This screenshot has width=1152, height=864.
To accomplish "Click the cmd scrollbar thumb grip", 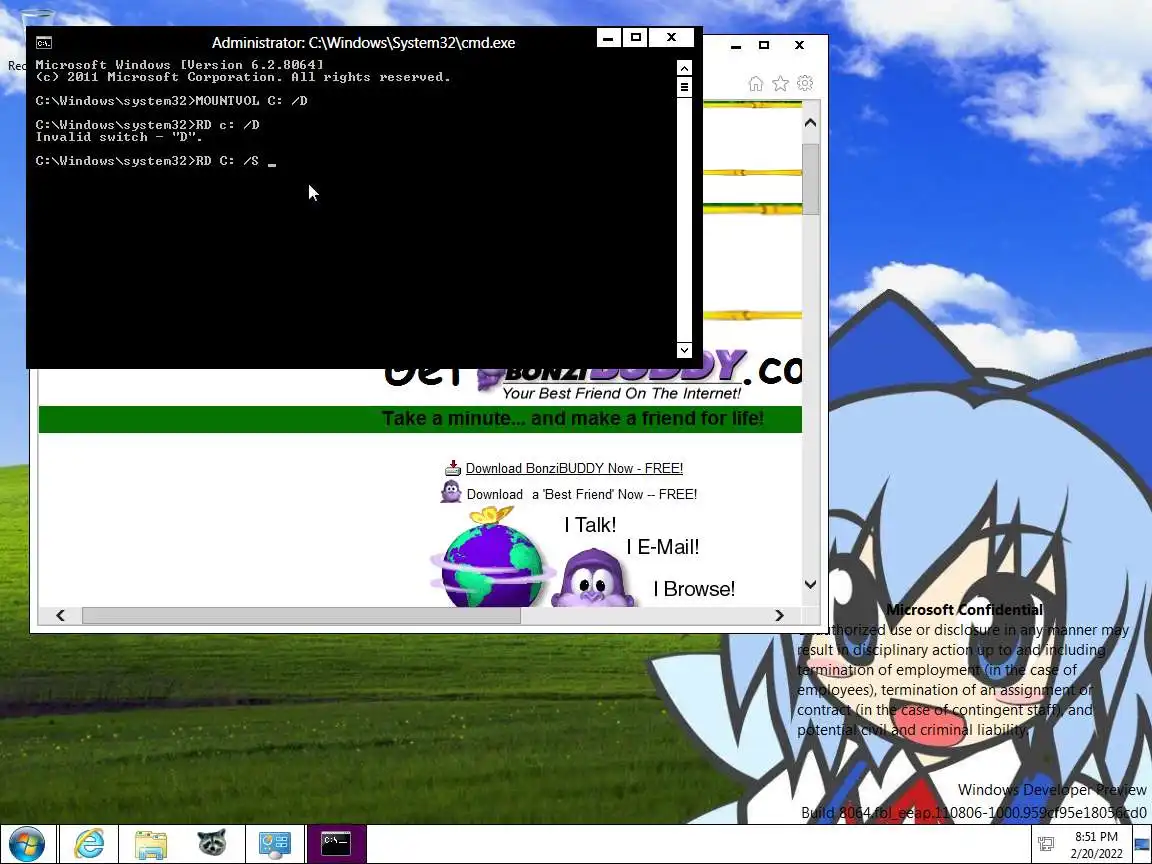I will tap(684, 87).
